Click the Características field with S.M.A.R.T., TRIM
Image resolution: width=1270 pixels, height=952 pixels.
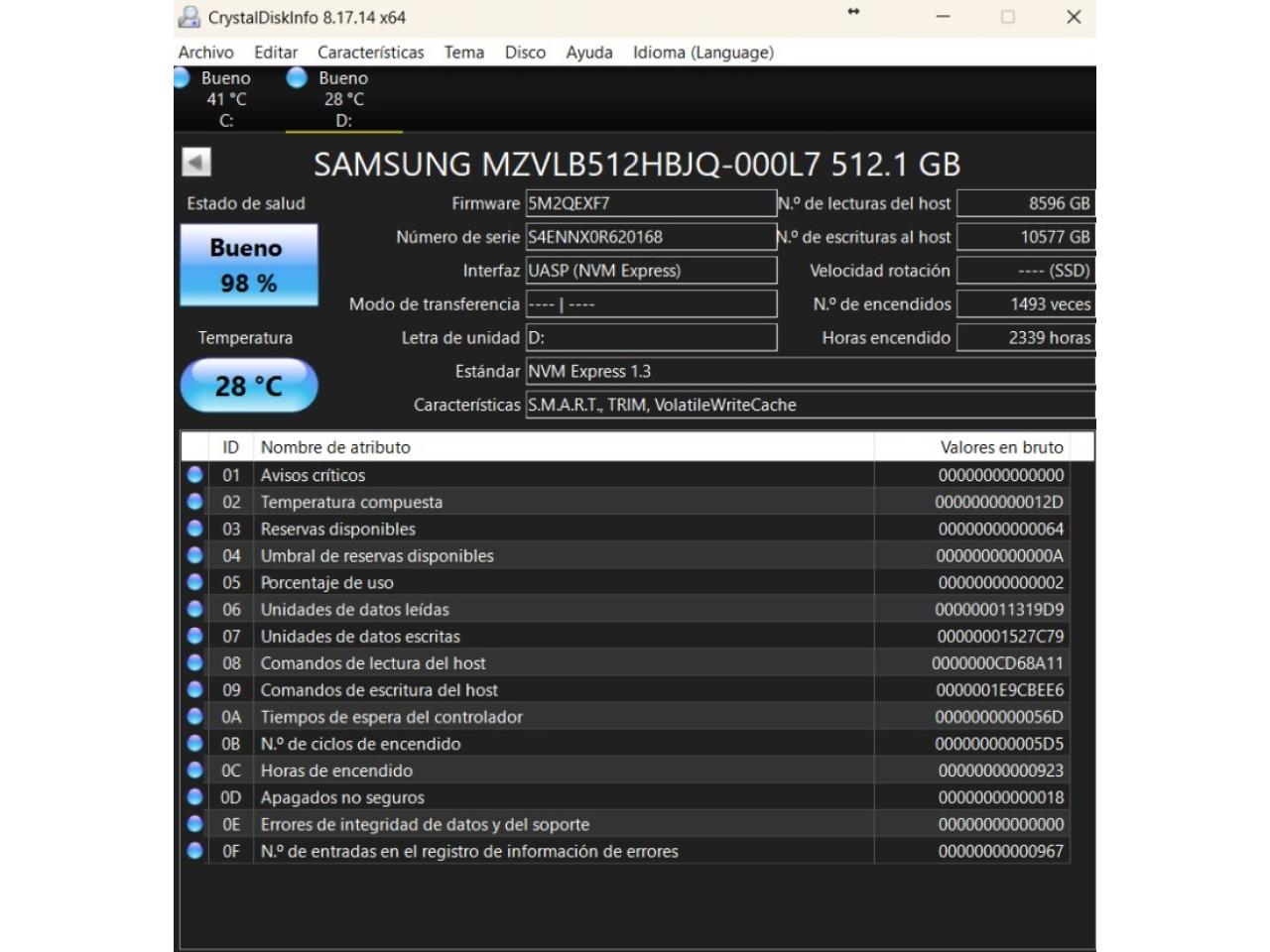coord(810,406)
